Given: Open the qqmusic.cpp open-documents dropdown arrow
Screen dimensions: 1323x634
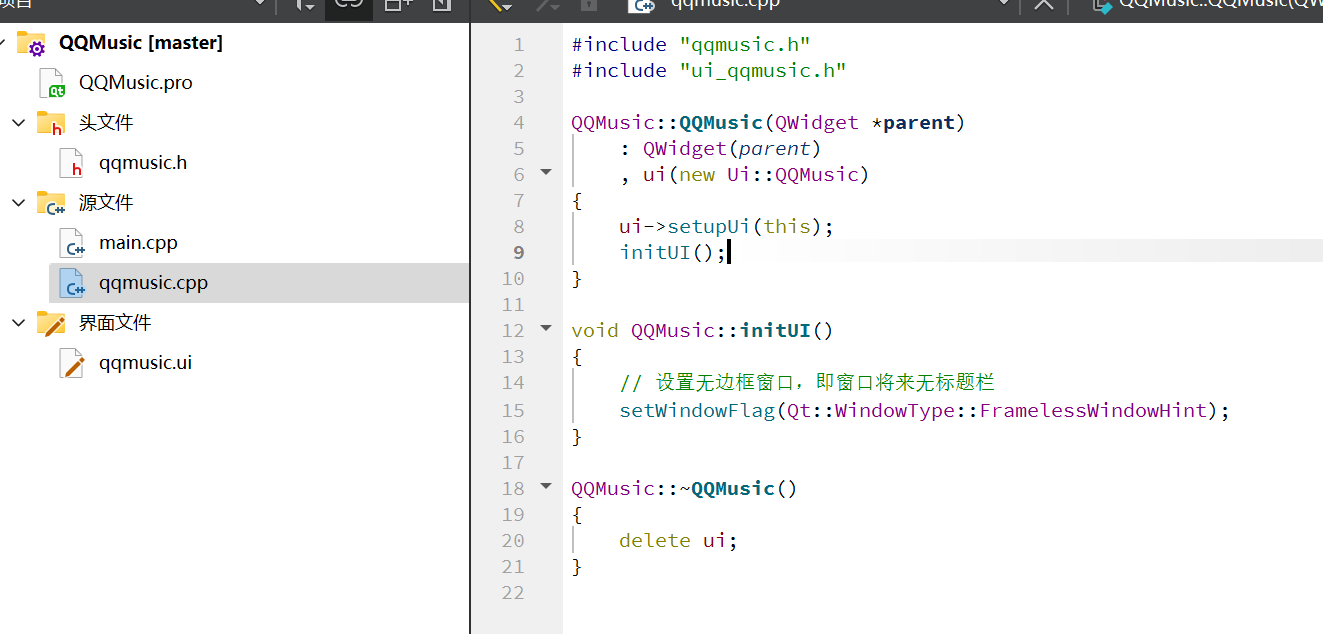Looking at the screenshot, I should 1005,5.
